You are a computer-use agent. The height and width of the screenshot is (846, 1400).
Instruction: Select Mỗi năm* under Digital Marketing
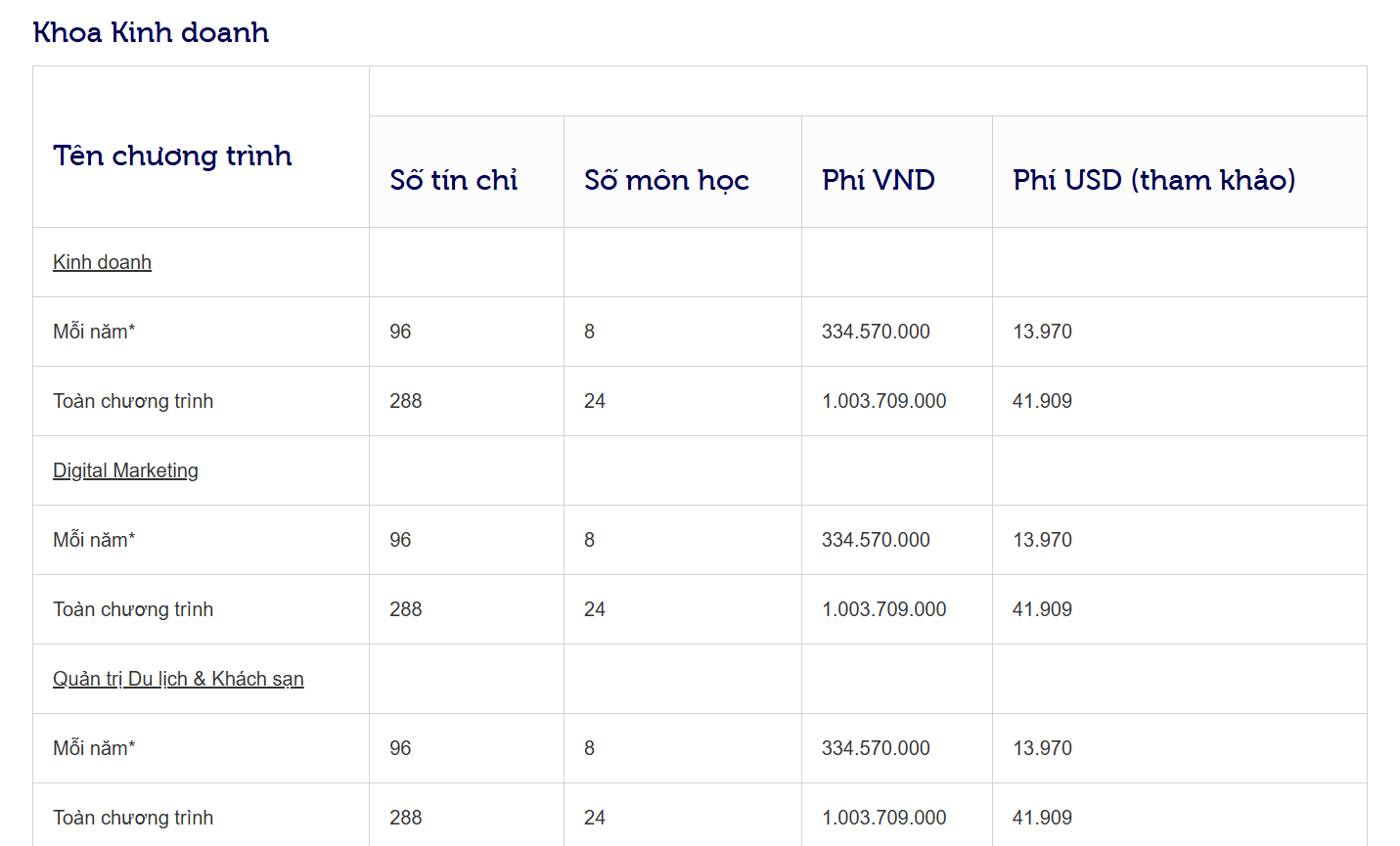[94, 540]
